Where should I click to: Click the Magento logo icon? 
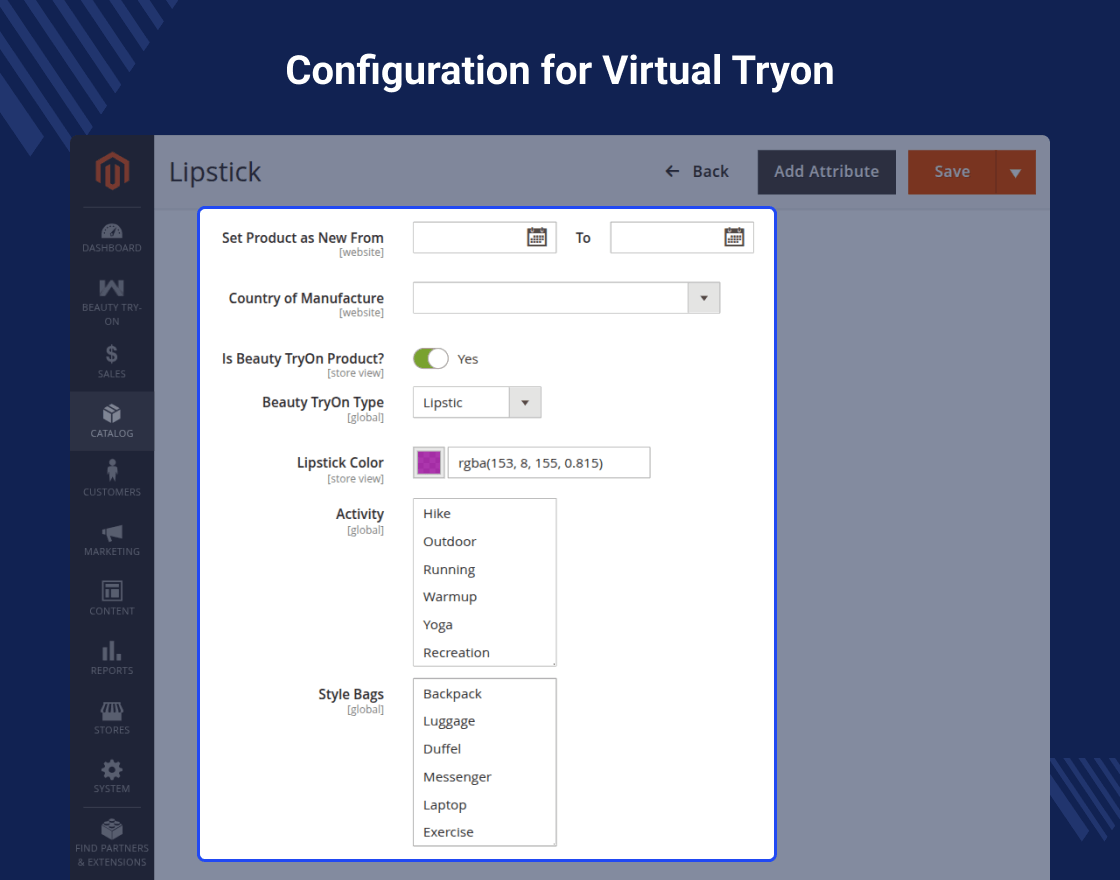pyautogui.click(x=112, y=172)
